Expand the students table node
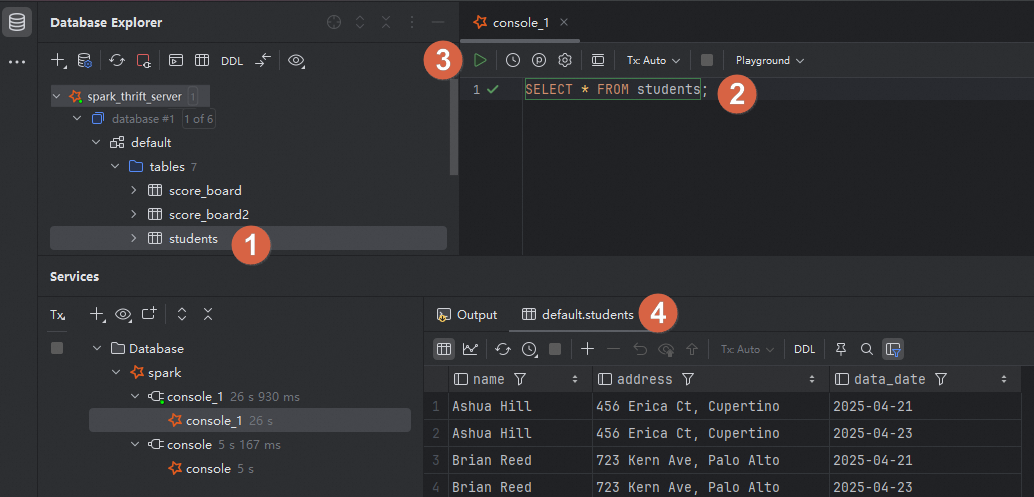The height and width of the screenshot is (497, 1034). click(x=134, y=238)
